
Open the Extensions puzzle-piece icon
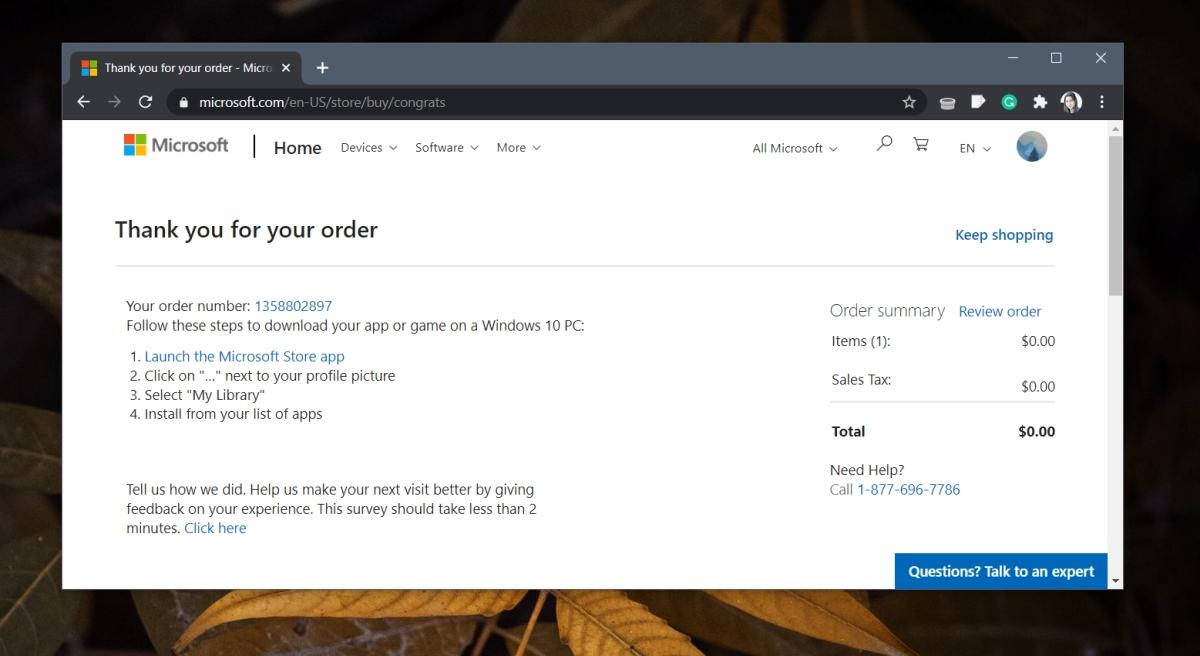pyautogui.click(x=1040, y=102)
